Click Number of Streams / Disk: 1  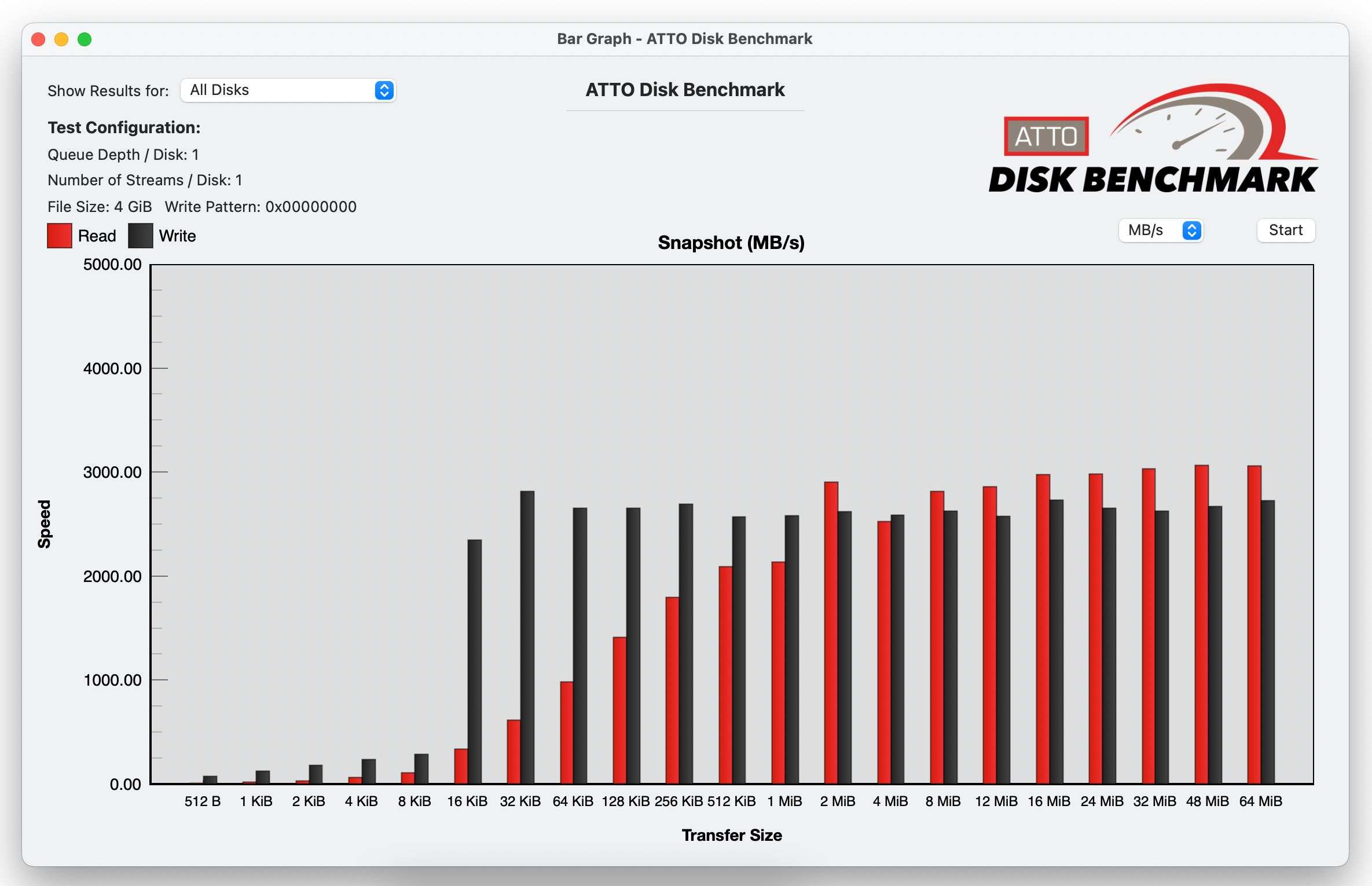click(145, 180)
